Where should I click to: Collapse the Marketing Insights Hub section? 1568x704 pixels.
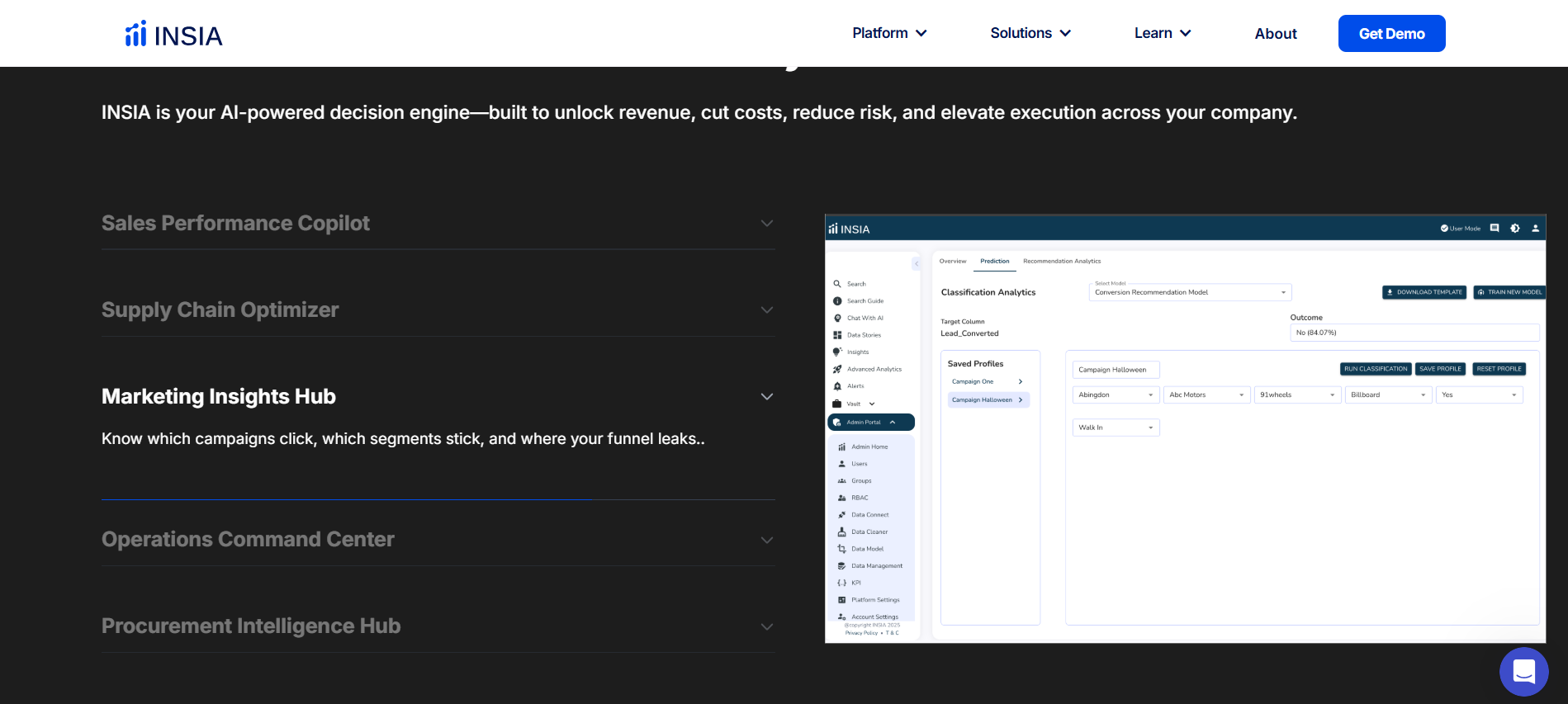(x=438, y=397)
